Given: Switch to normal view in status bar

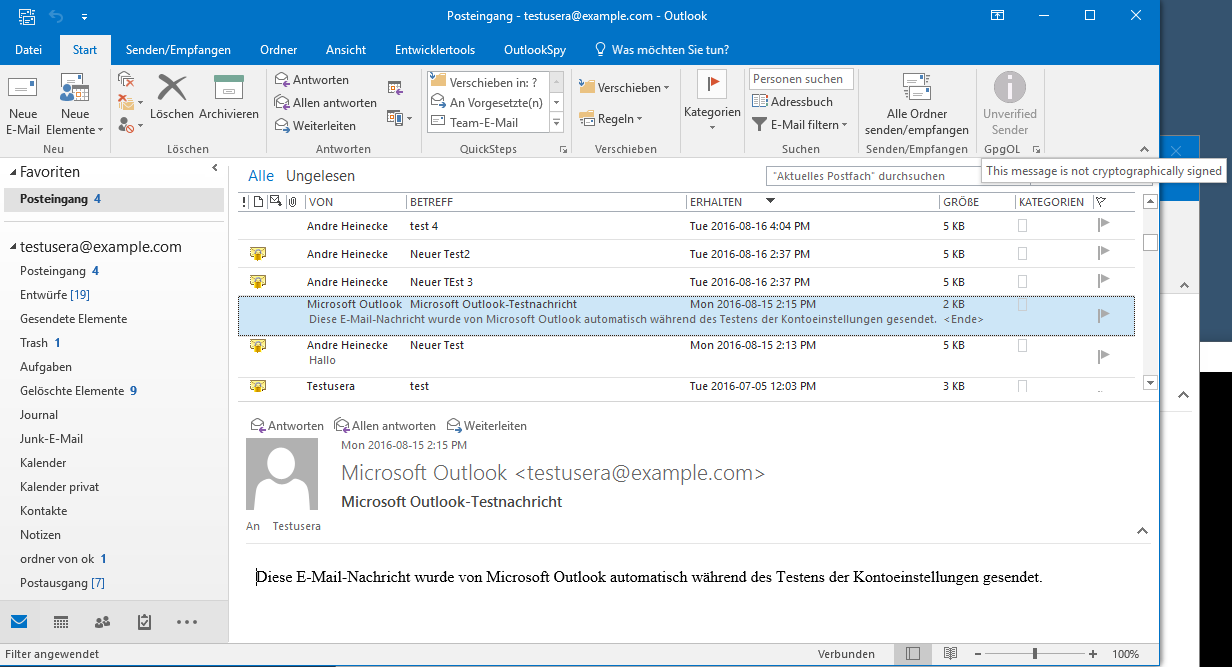Looking at the screenshot, I should click(912, 654).
